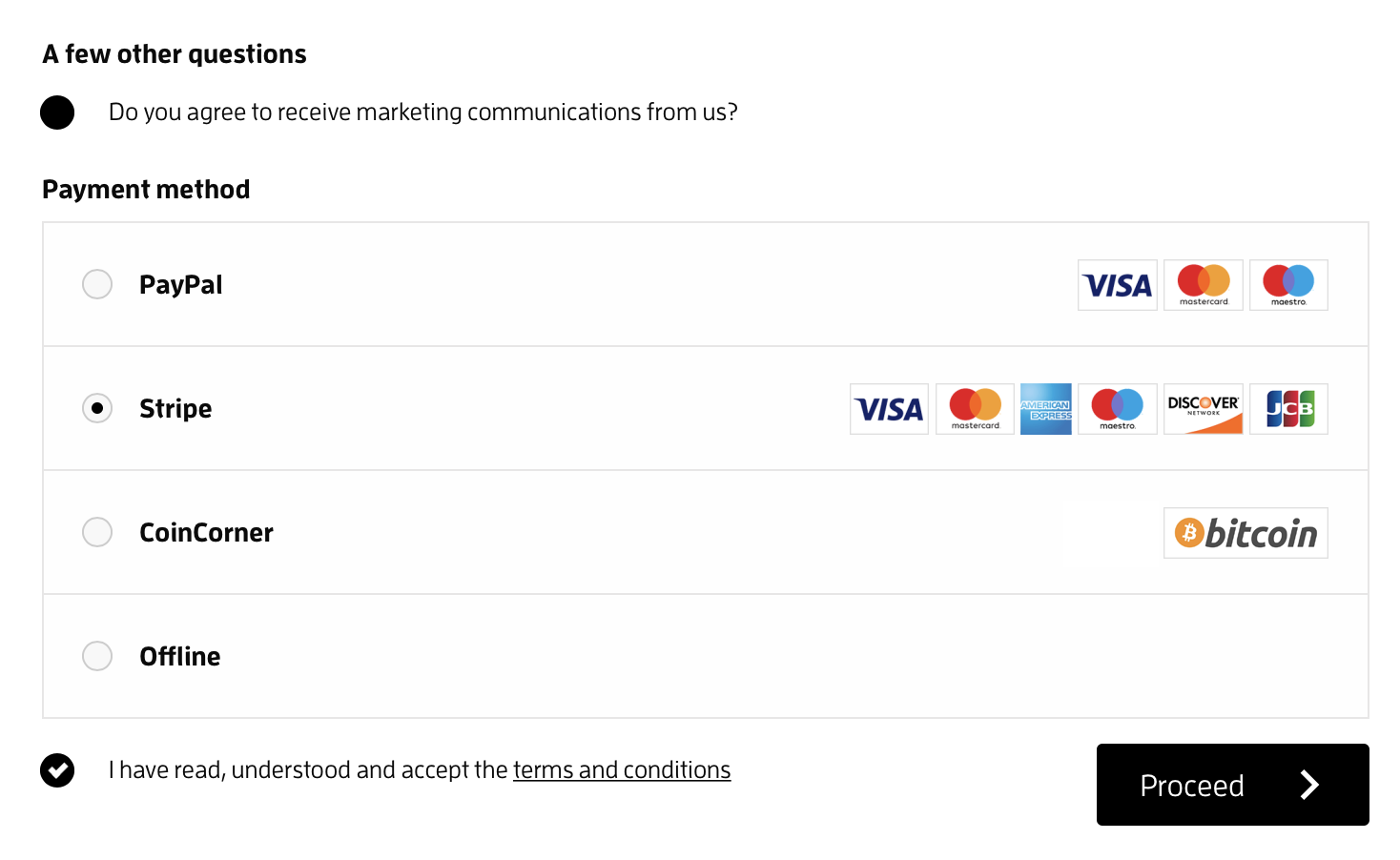The image size is (1400, 860).
Task: Click the Discover Network icon
Action: [x=1203, y=408]
